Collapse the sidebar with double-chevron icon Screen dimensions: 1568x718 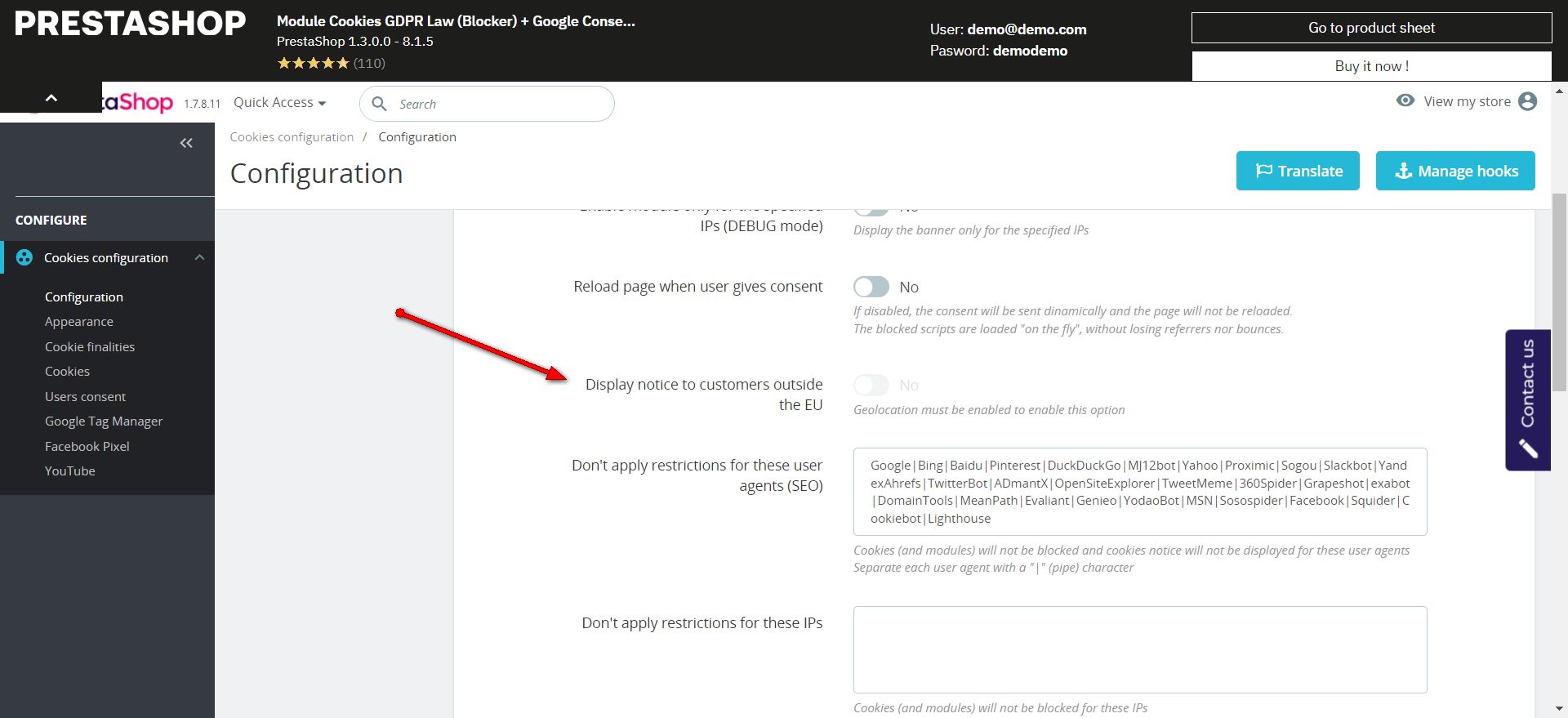186,143
